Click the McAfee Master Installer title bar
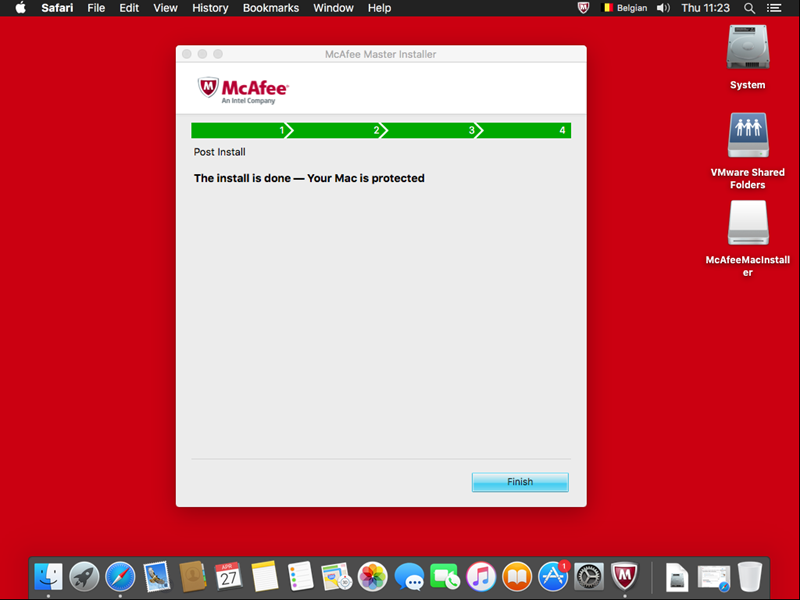 (x=381, y=54)
